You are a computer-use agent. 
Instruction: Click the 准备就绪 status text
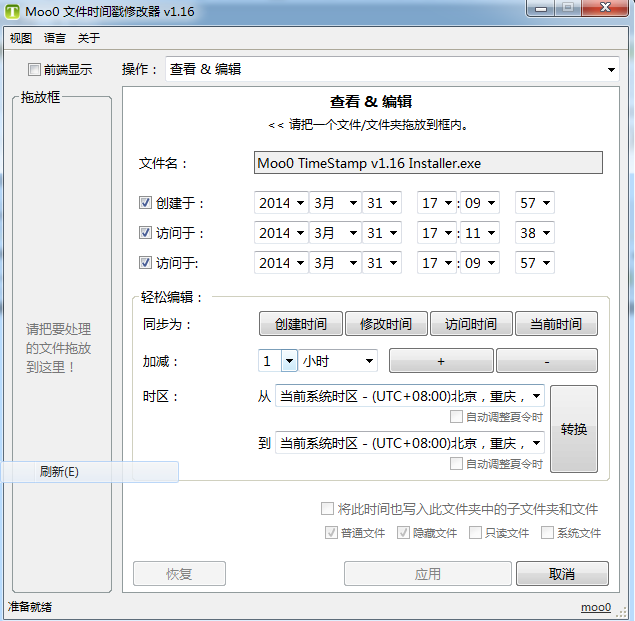pyautogui.click(x=30, y=607)
